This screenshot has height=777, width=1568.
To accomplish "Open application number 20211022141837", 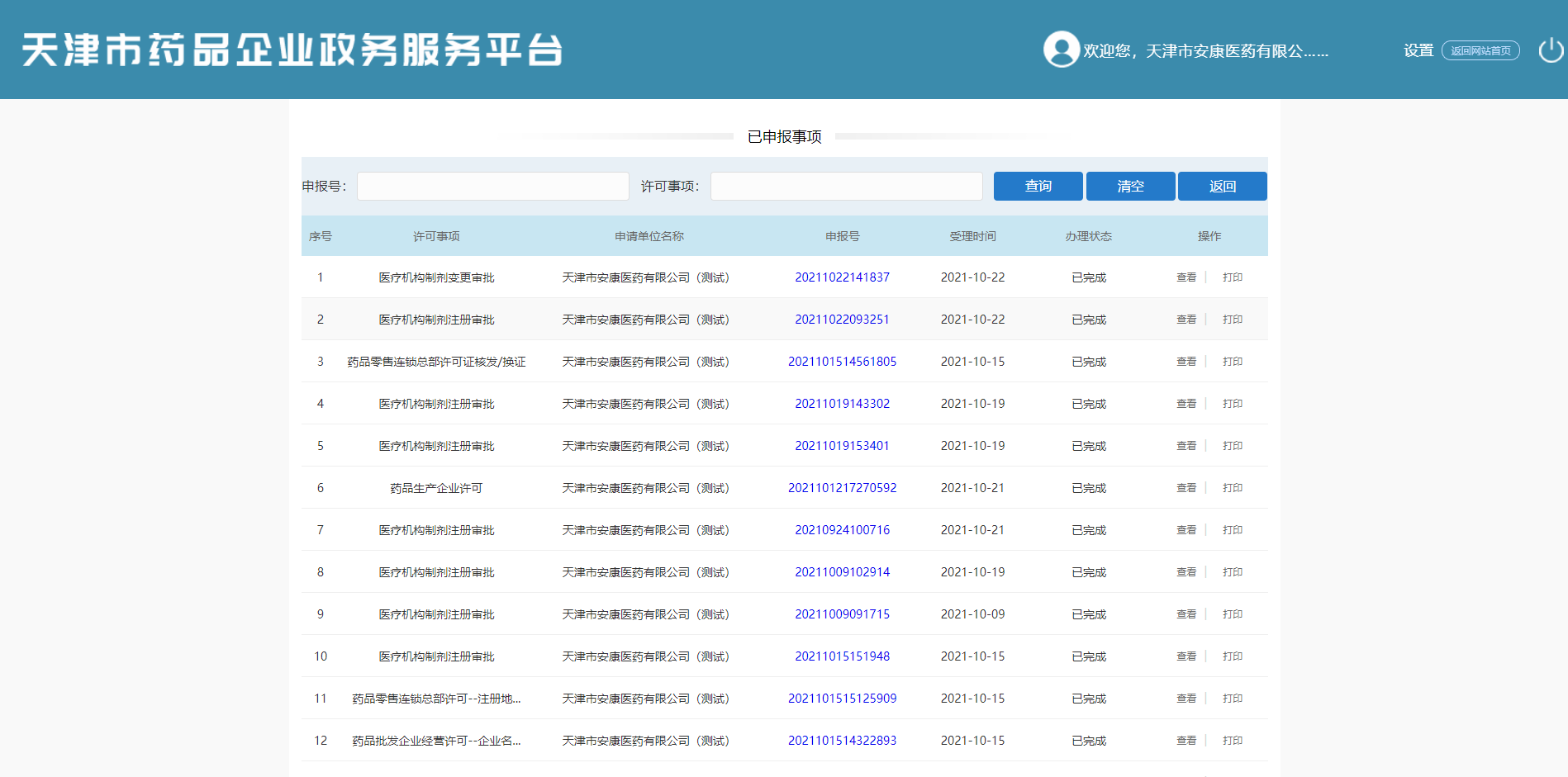I will pyautogui.click(x=842, y=277).
